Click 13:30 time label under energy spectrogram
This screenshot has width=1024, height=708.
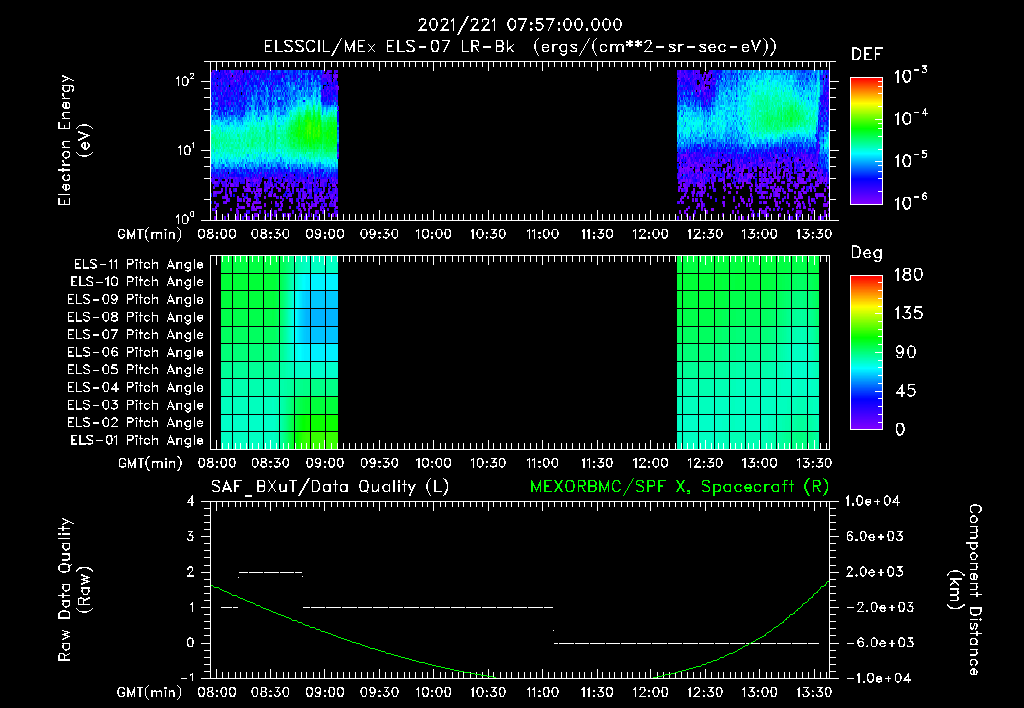click(814, 234)
